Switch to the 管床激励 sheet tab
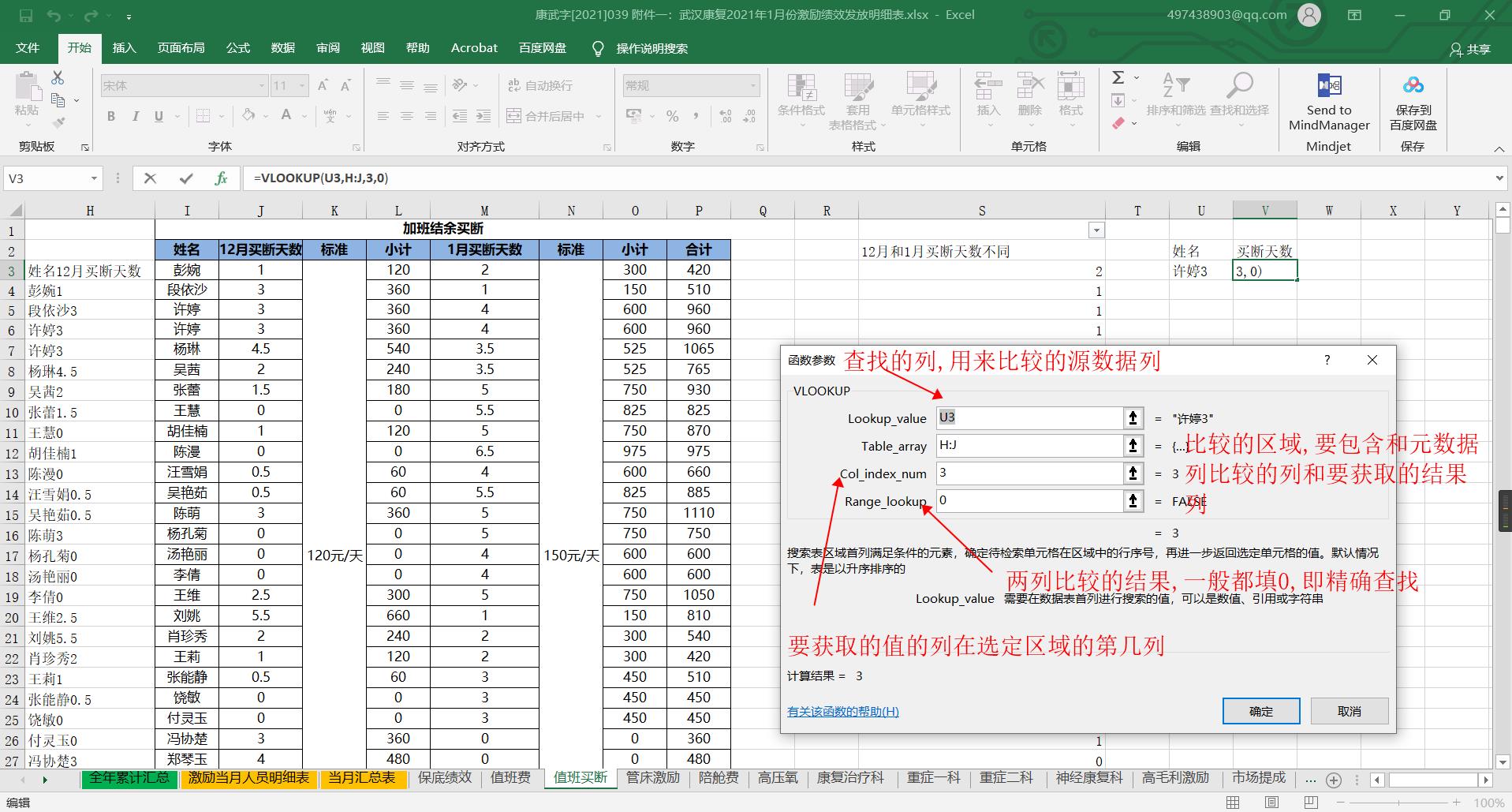Screen dimensions: 1512x812 tap(653, 777)
